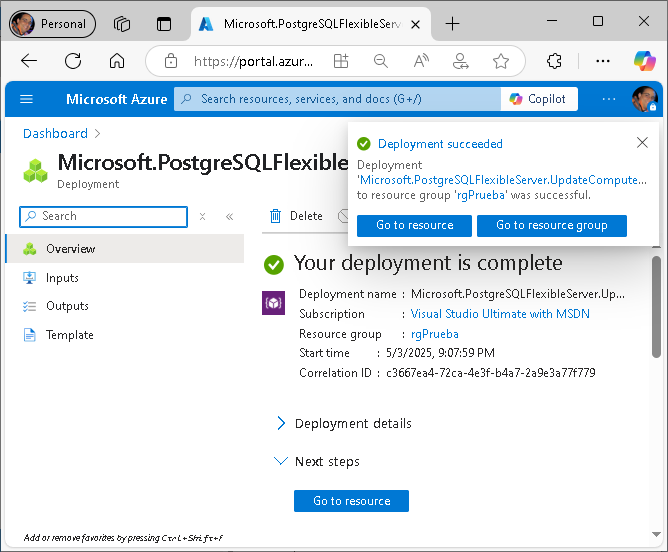
Task: Open a new browser tab
Action: 452,24
